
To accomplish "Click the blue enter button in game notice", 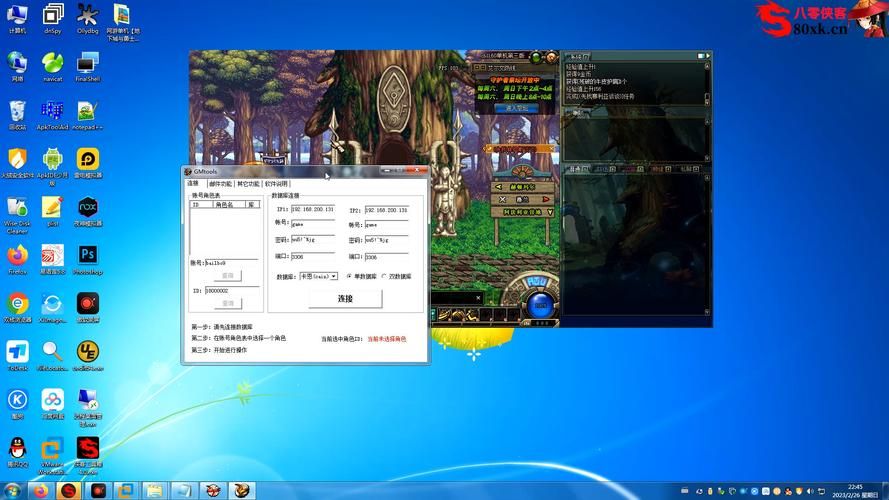I will coord(517,108).
